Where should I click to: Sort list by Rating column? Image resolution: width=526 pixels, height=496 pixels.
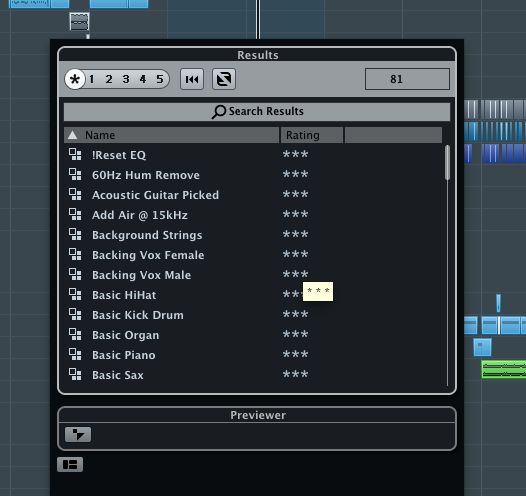point(312,135)
